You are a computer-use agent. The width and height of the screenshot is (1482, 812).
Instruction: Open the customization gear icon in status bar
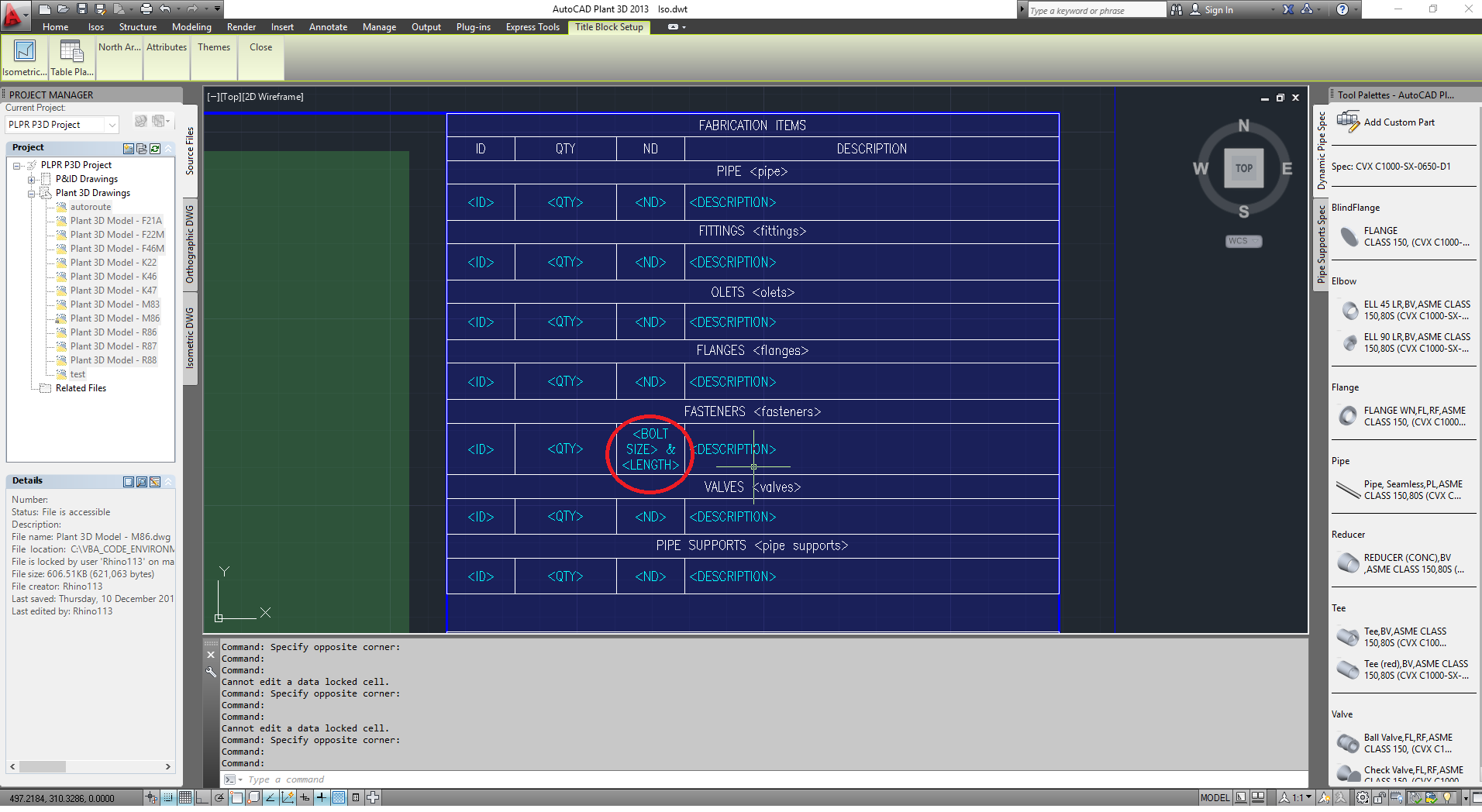point(1362,798)
